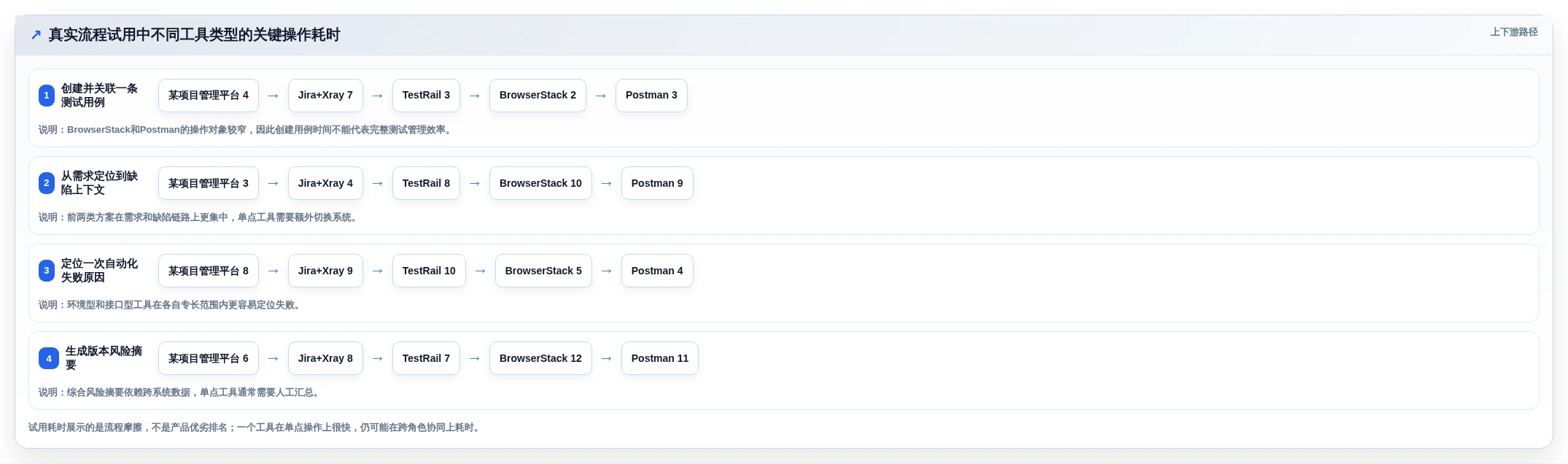Screen dimensions: 1568x464
Task: Select step badge 3 for 定位一次自动化失败原因
Action: click(x=47, y=271)
